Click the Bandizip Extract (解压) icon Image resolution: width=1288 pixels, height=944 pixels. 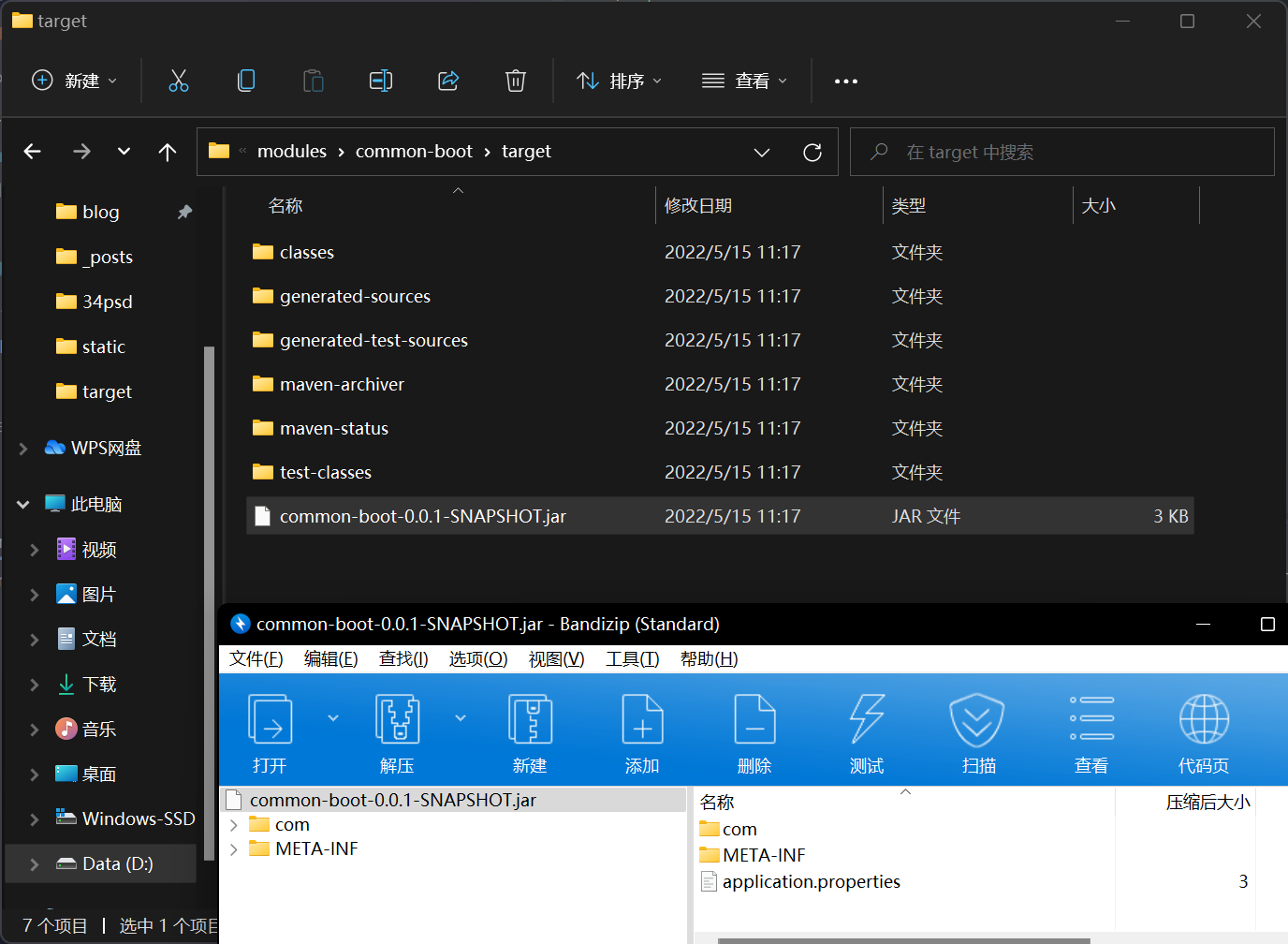tap(397, 719)
